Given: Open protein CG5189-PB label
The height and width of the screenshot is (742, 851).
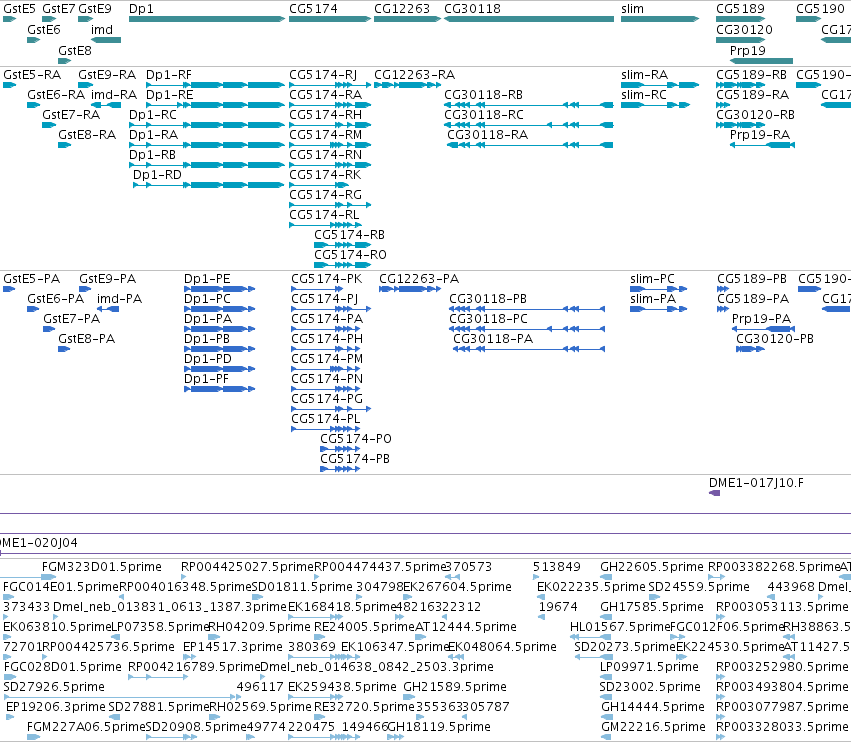Looking at the screenshot, I should [x=752, y=279].
